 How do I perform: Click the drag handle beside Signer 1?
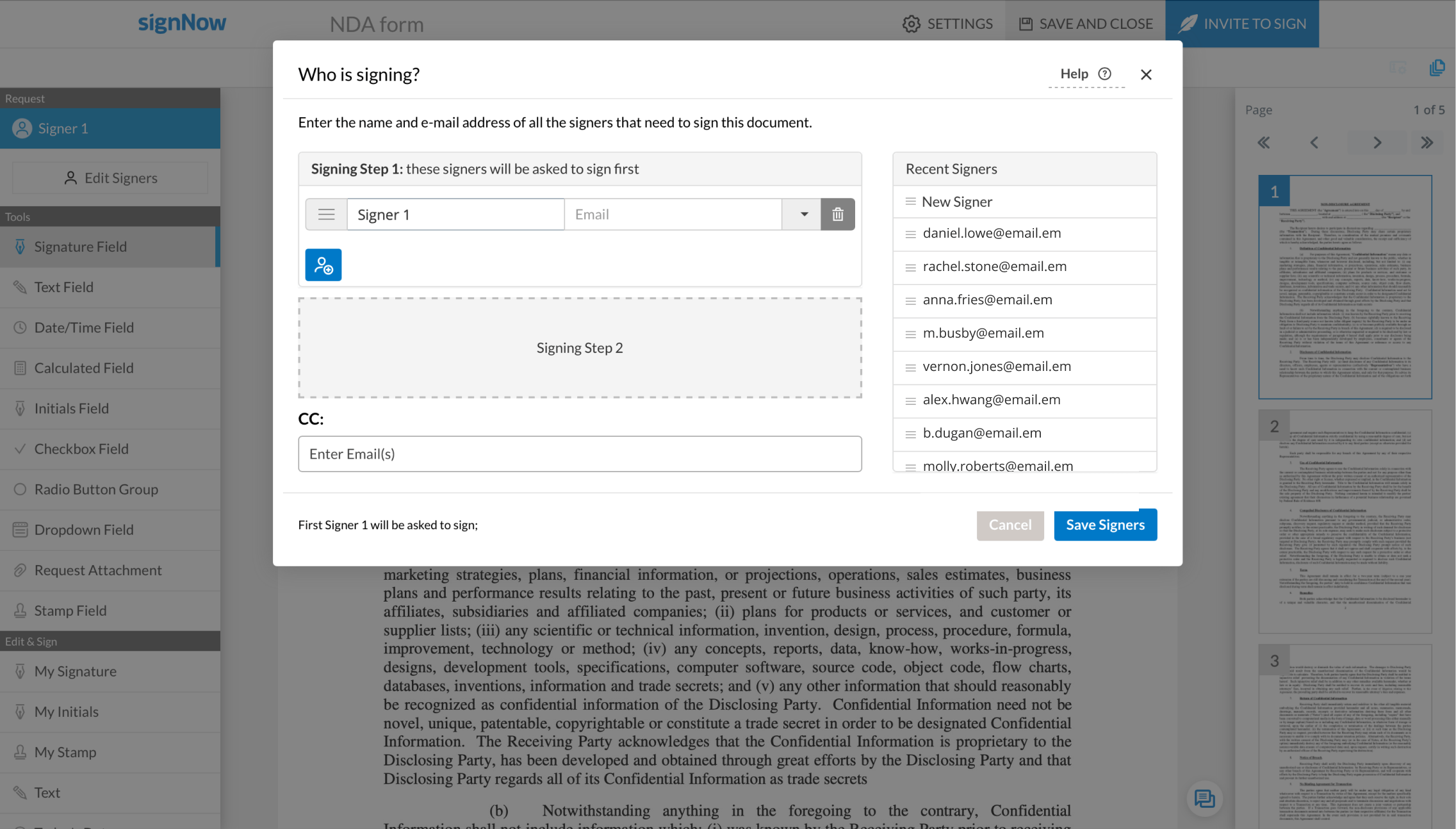pos(326,214)
